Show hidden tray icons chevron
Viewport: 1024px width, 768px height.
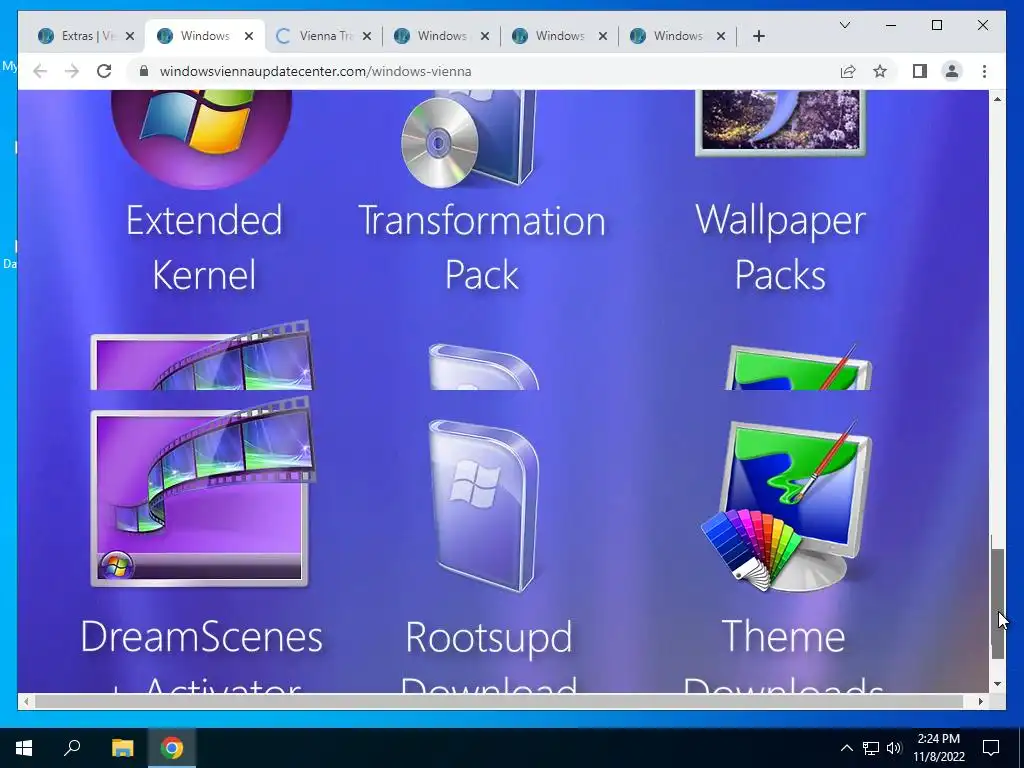pyautogui.click(x=846, y=748)
